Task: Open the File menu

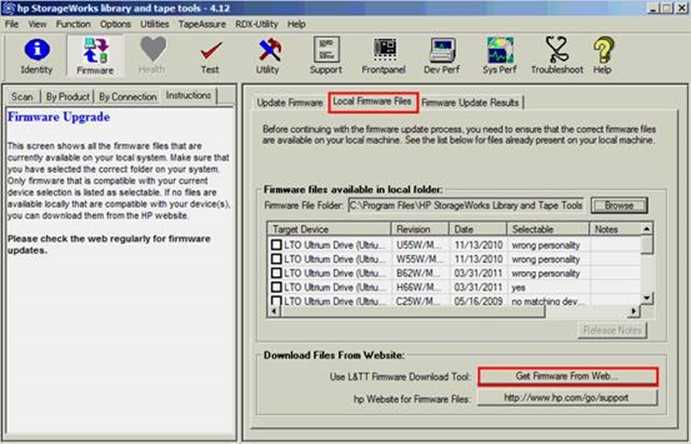Action: (x=12, y=24)
